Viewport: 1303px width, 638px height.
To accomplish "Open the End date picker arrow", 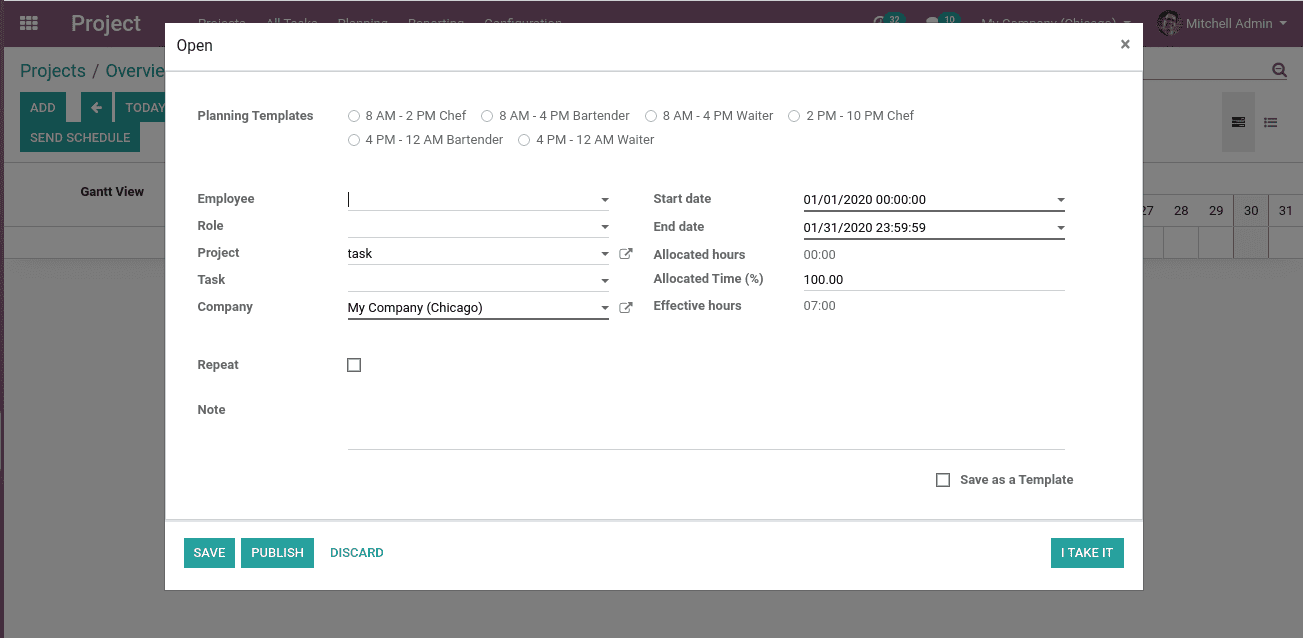I will point(1060,228).
